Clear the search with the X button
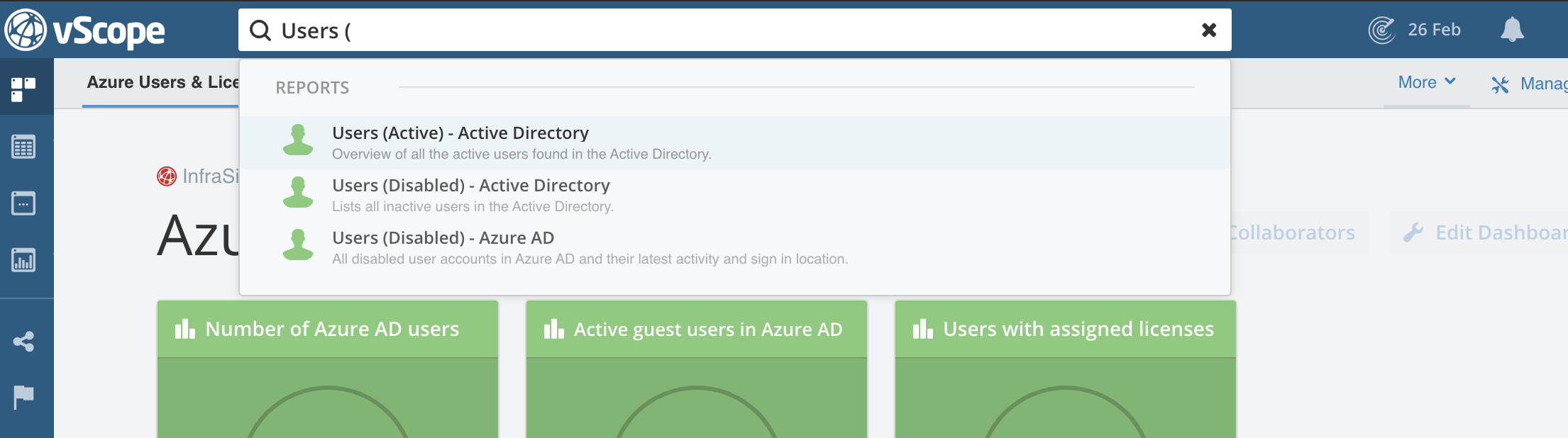 coord(1209,30)
